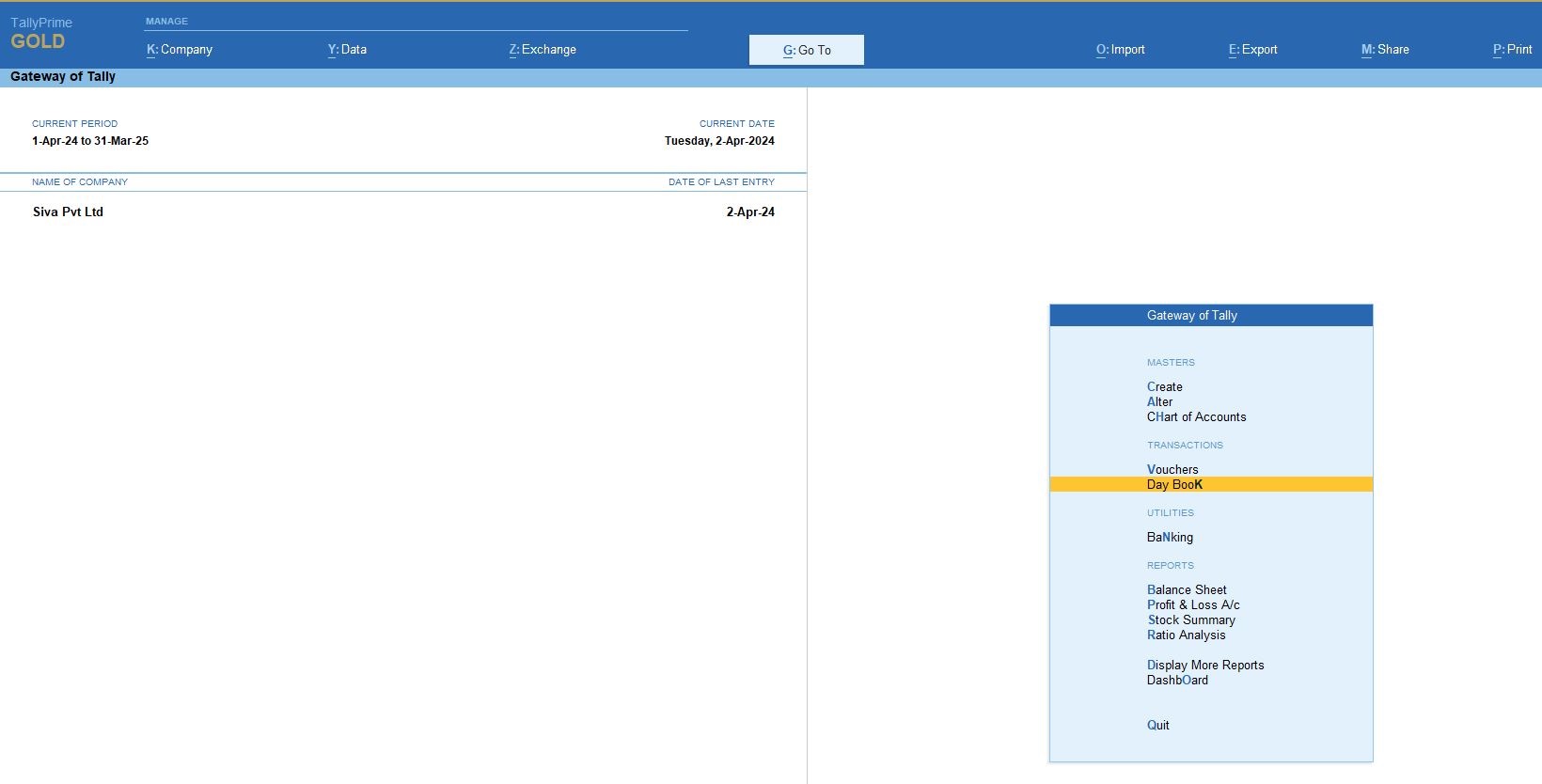Open the O: Import menu
The image size is (1542, 784).
click(1120, 50)
